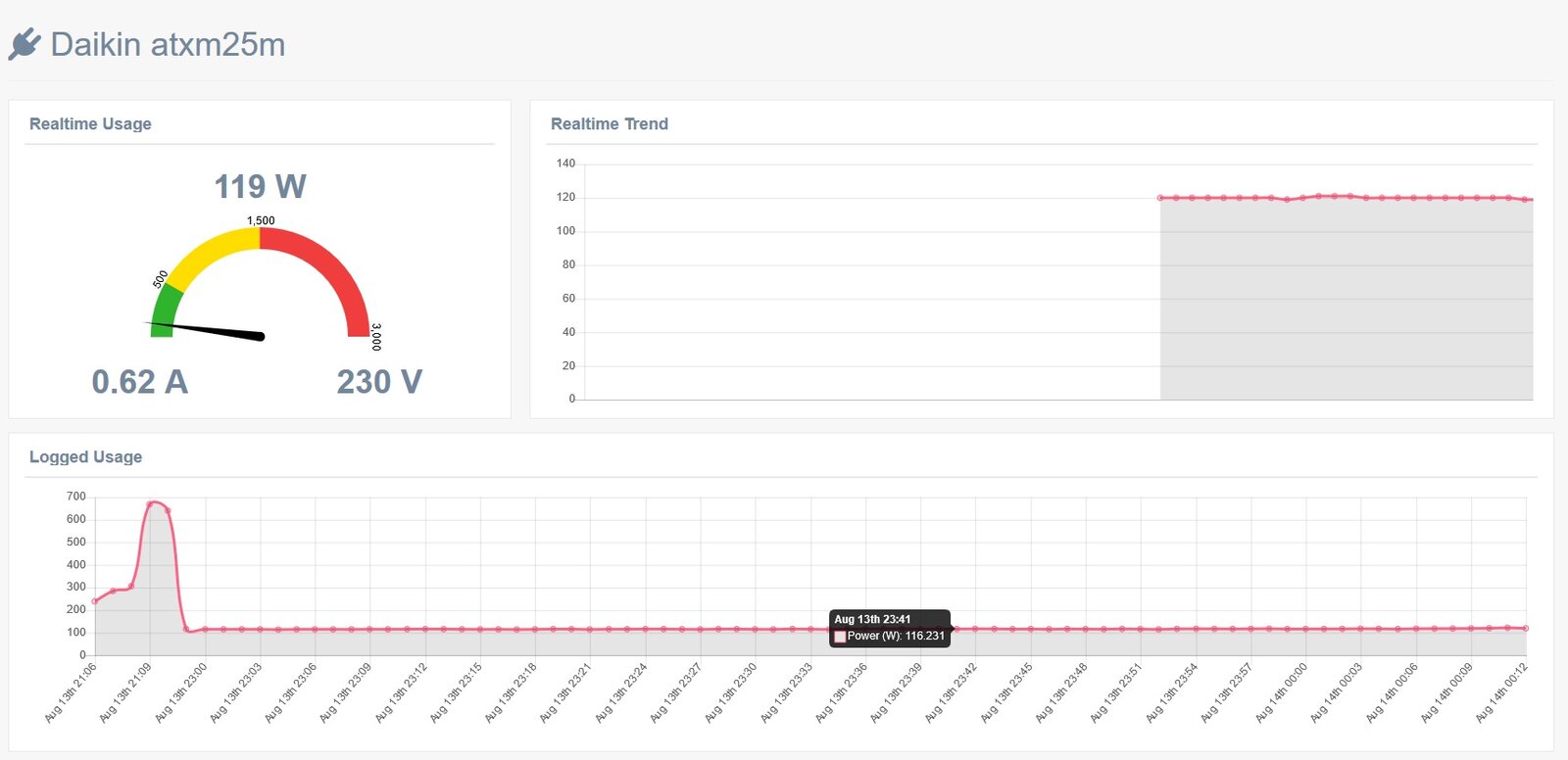Image resolution: width=1568 pixels, height=760 pixels.
Task: Click the 0.62 A current reading
Action: click(x=139, y=381)
